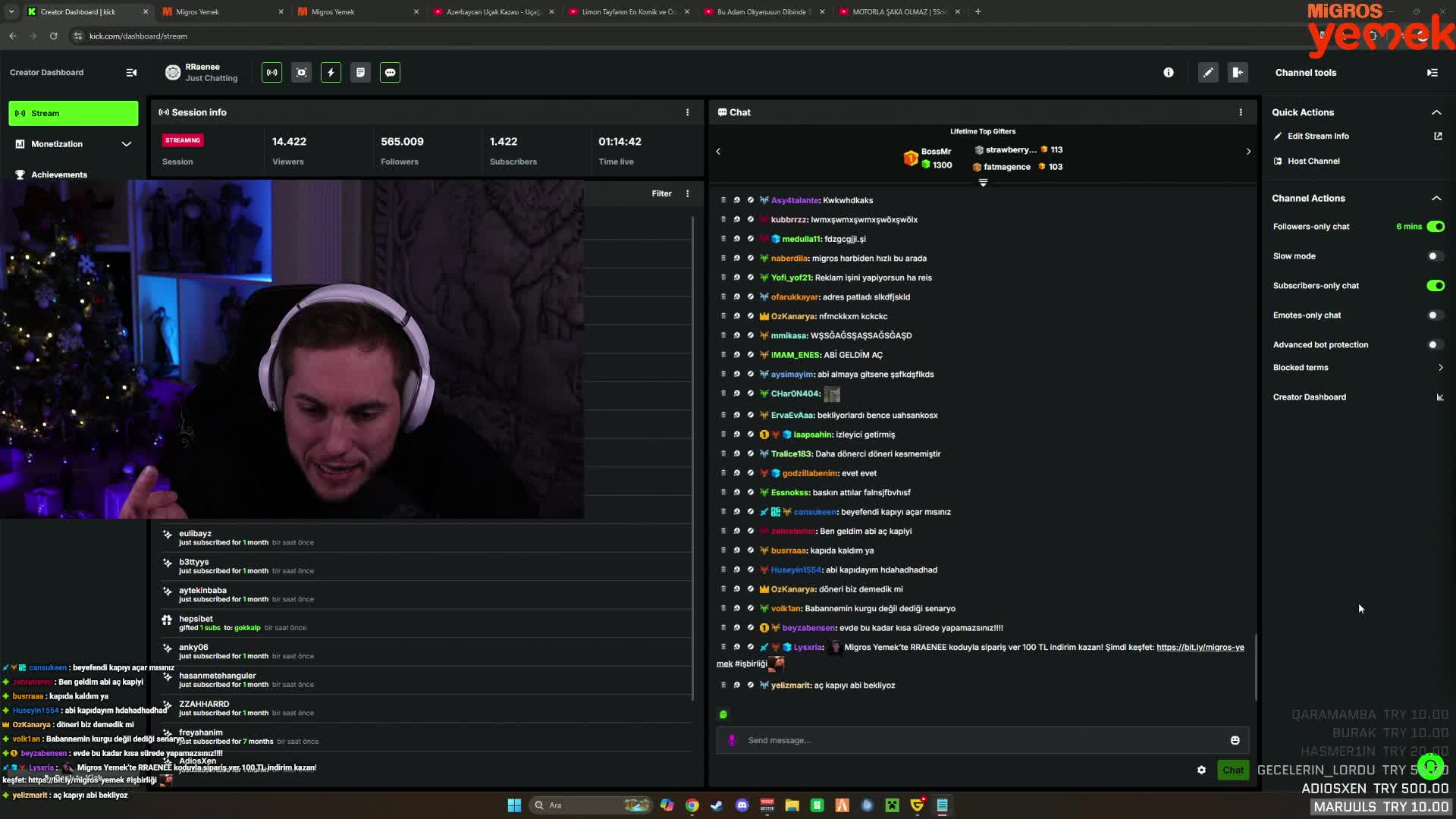
Task: Collapse the Channel Actions section
Action: 1436,199
